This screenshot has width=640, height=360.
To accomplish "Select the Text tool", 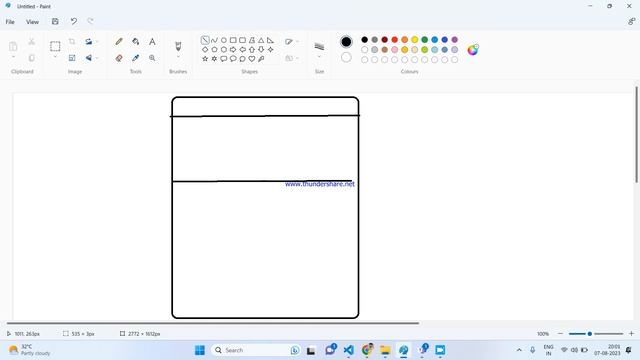I will click(152, 42).
